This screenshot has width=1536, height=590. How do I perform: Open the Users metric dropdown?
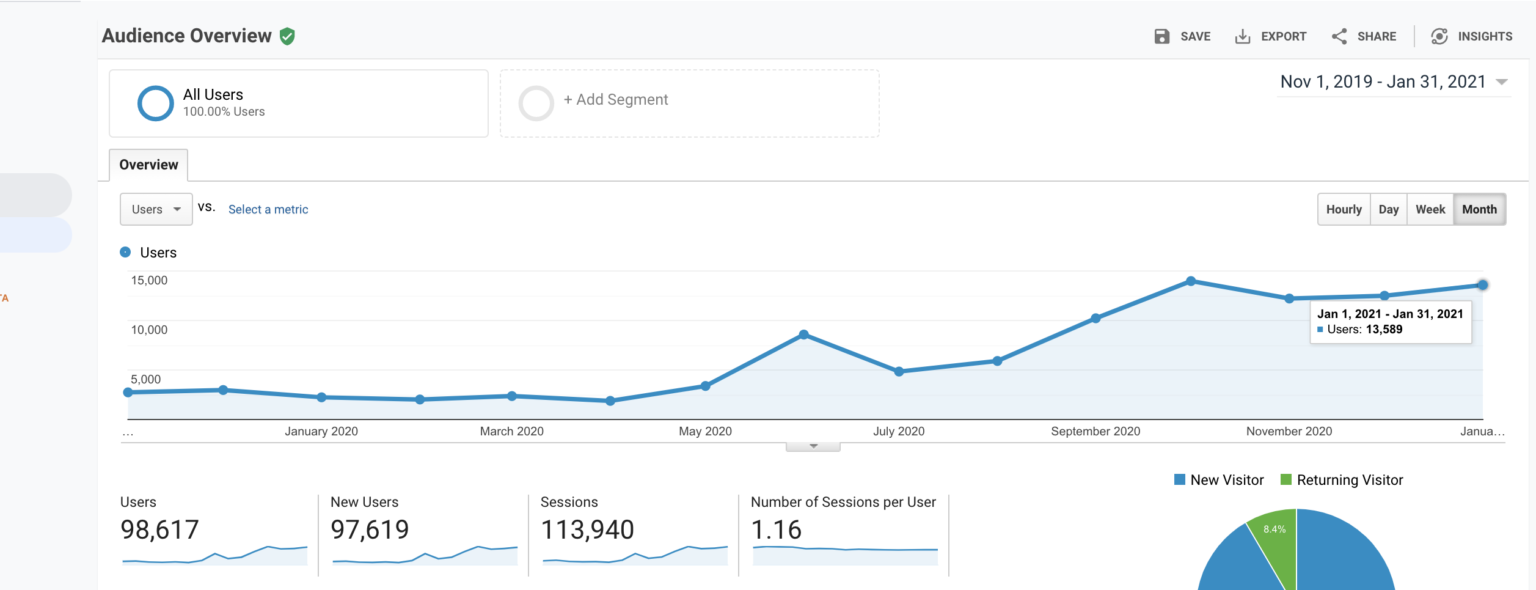pyautogui.click(x=156, y=209)
